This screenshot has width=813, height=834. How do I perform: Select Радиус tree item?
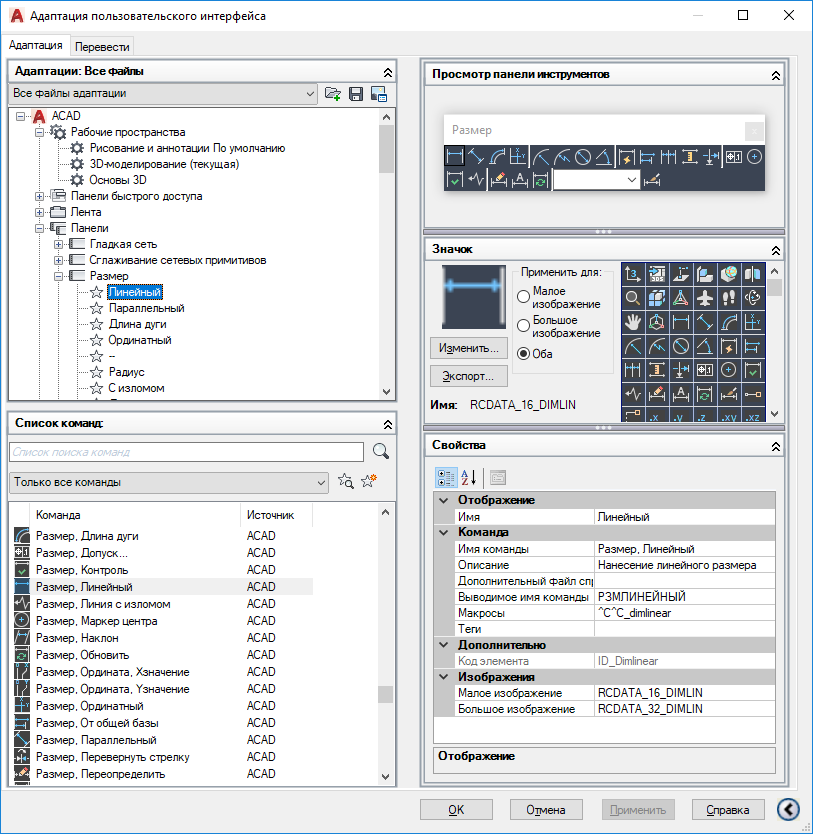tap(127, 372)
